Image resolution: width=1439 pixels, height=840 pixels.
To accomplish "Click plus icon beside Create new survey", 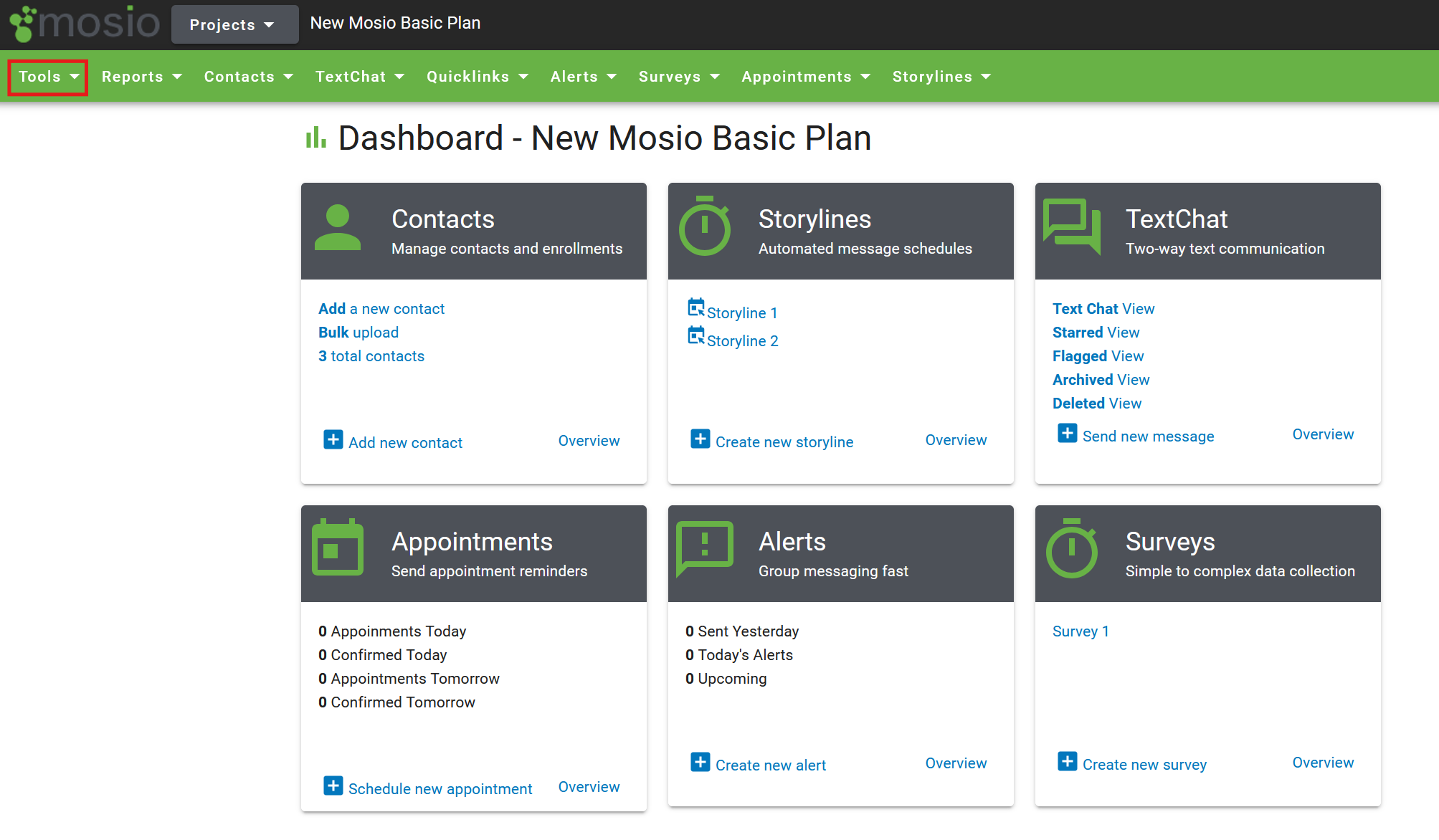I will (1068, 761).
